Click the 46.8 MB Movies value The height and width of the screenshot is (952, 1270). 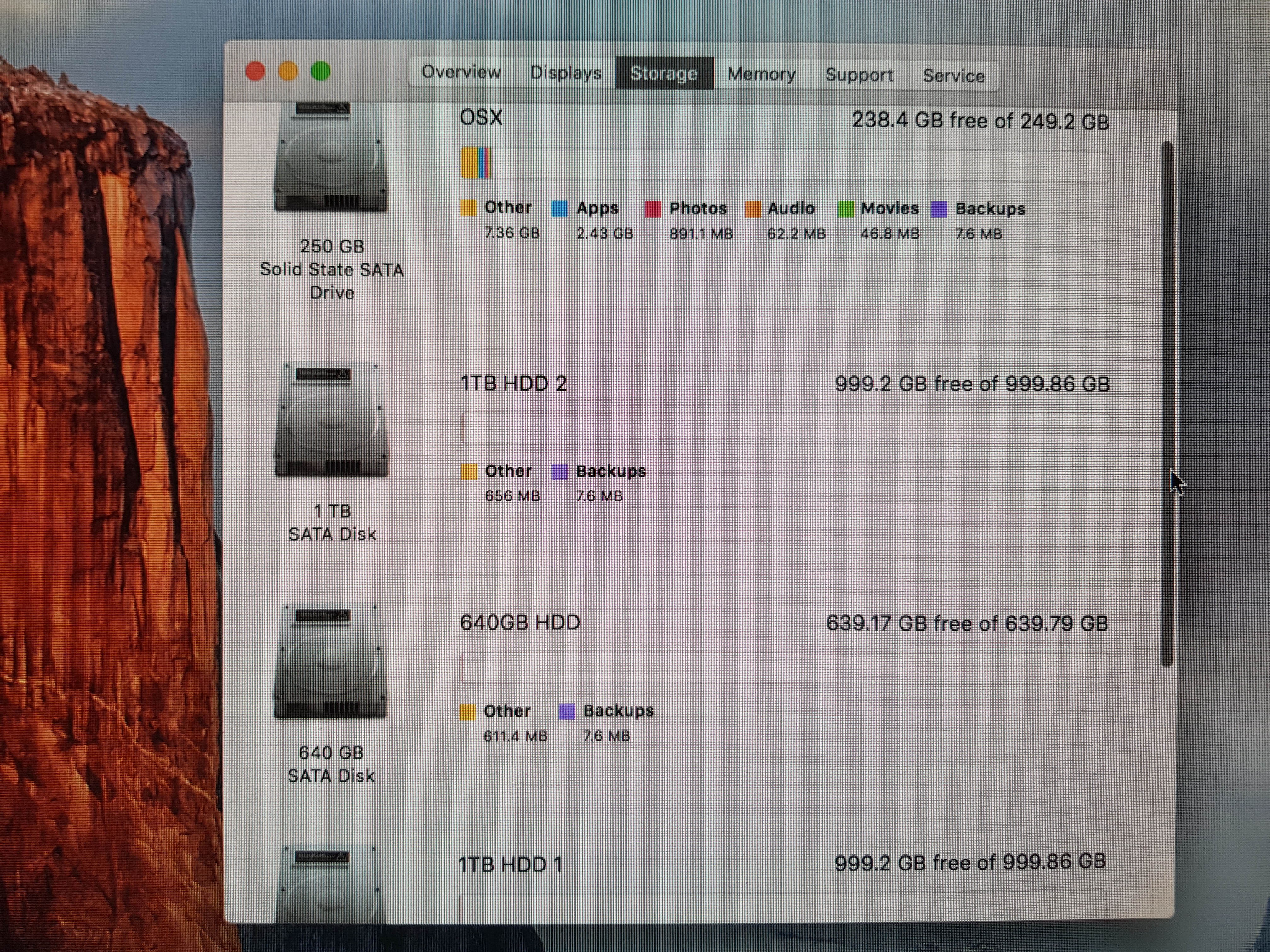890,234
